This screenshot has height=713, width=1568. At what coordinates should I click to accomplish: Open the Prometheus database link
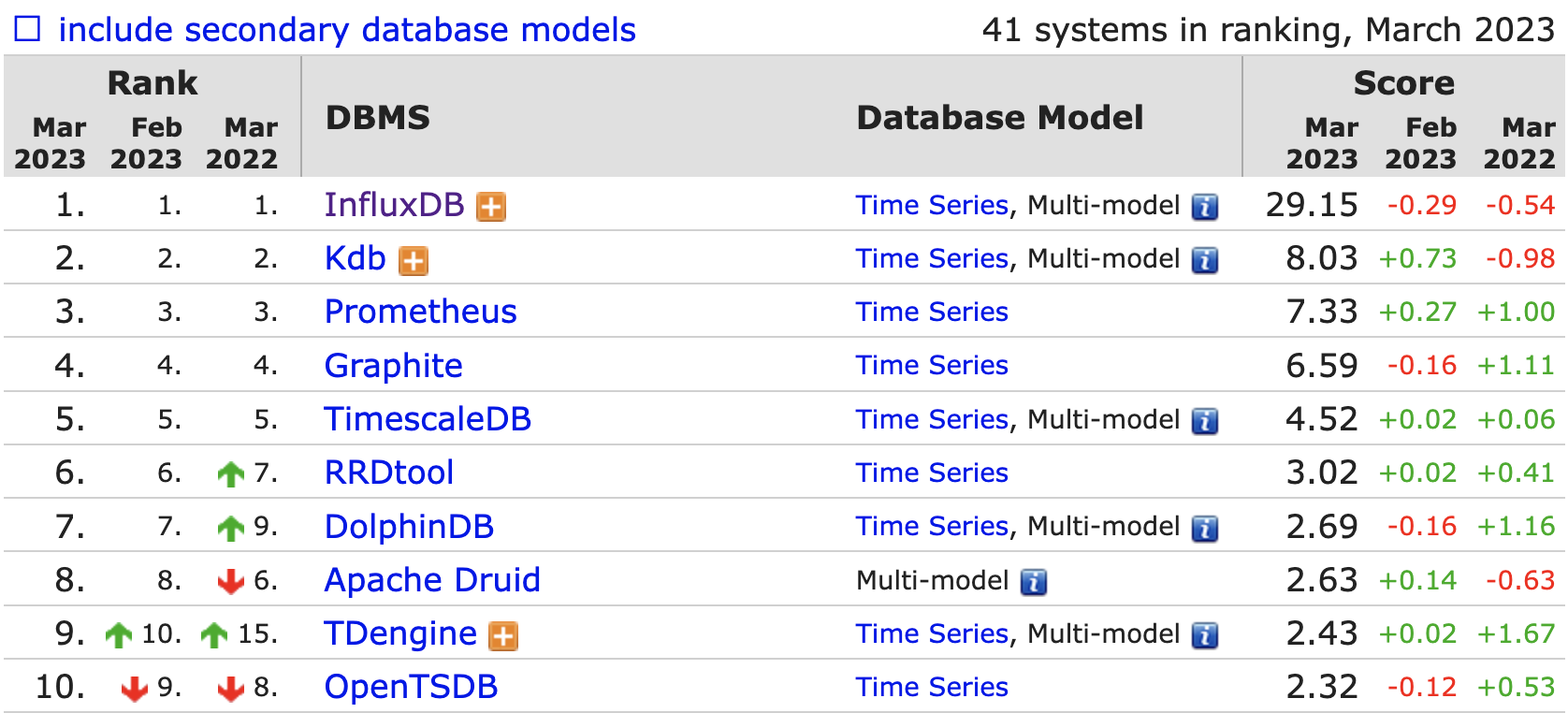tap(420, 312)
